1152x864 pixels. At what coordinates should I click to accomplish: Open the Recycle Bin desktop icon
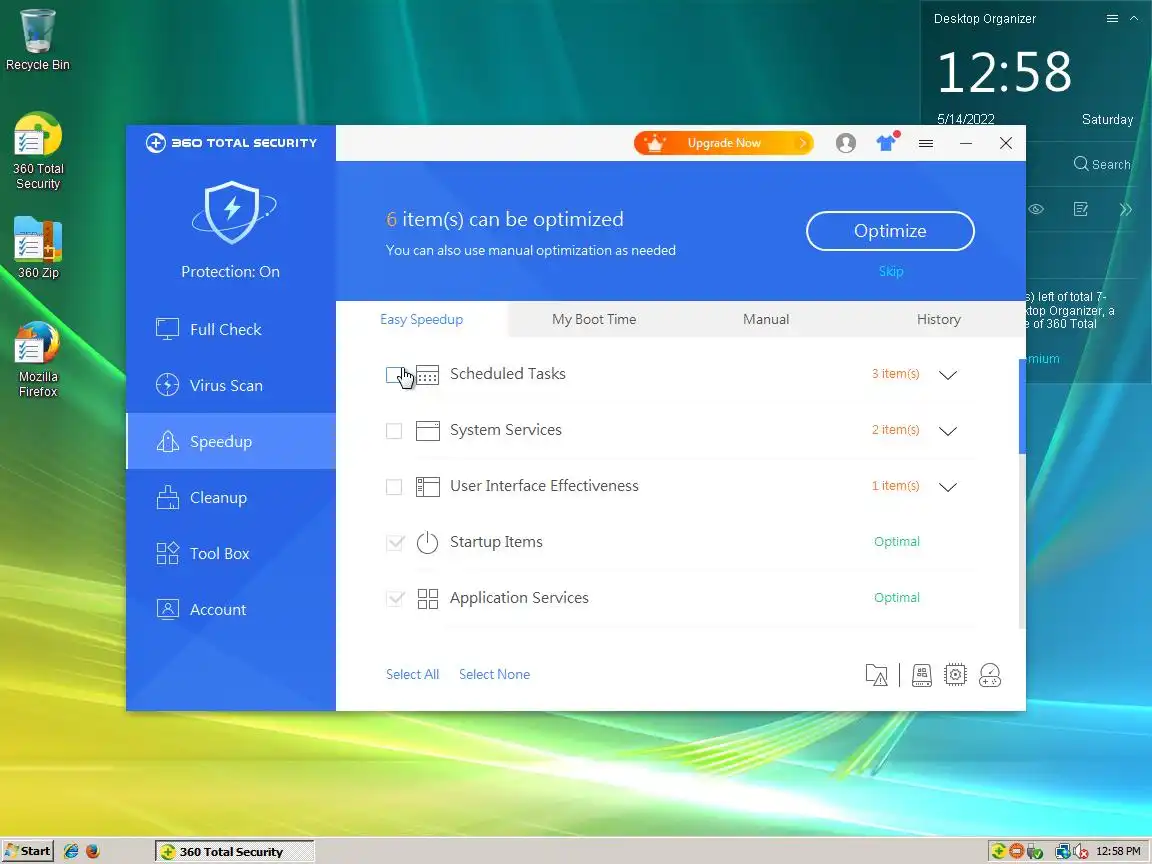point(37,40)
